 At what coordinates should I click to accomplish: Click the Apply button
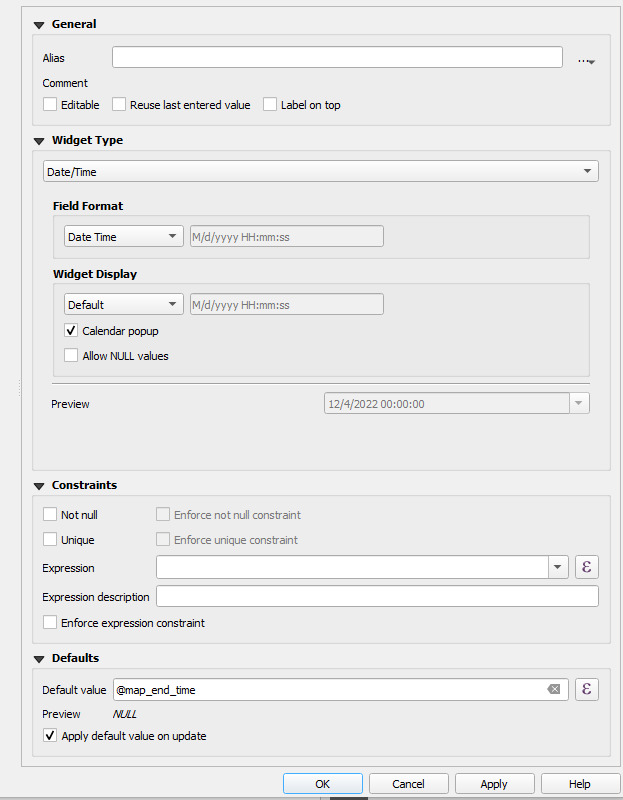pos(494,783)
